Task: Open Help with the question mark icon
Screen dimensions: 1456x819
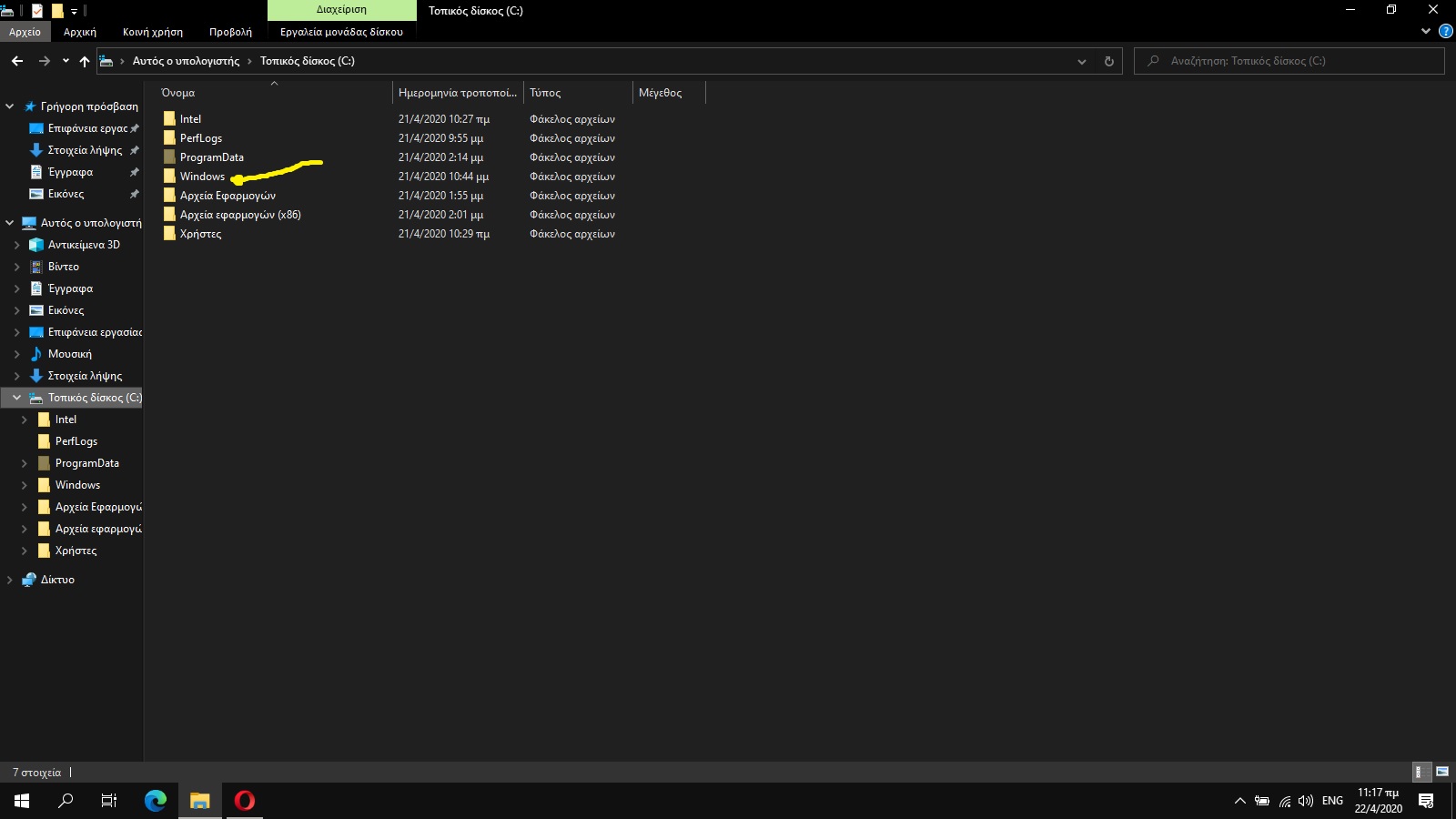Action: pos(1445,32)
